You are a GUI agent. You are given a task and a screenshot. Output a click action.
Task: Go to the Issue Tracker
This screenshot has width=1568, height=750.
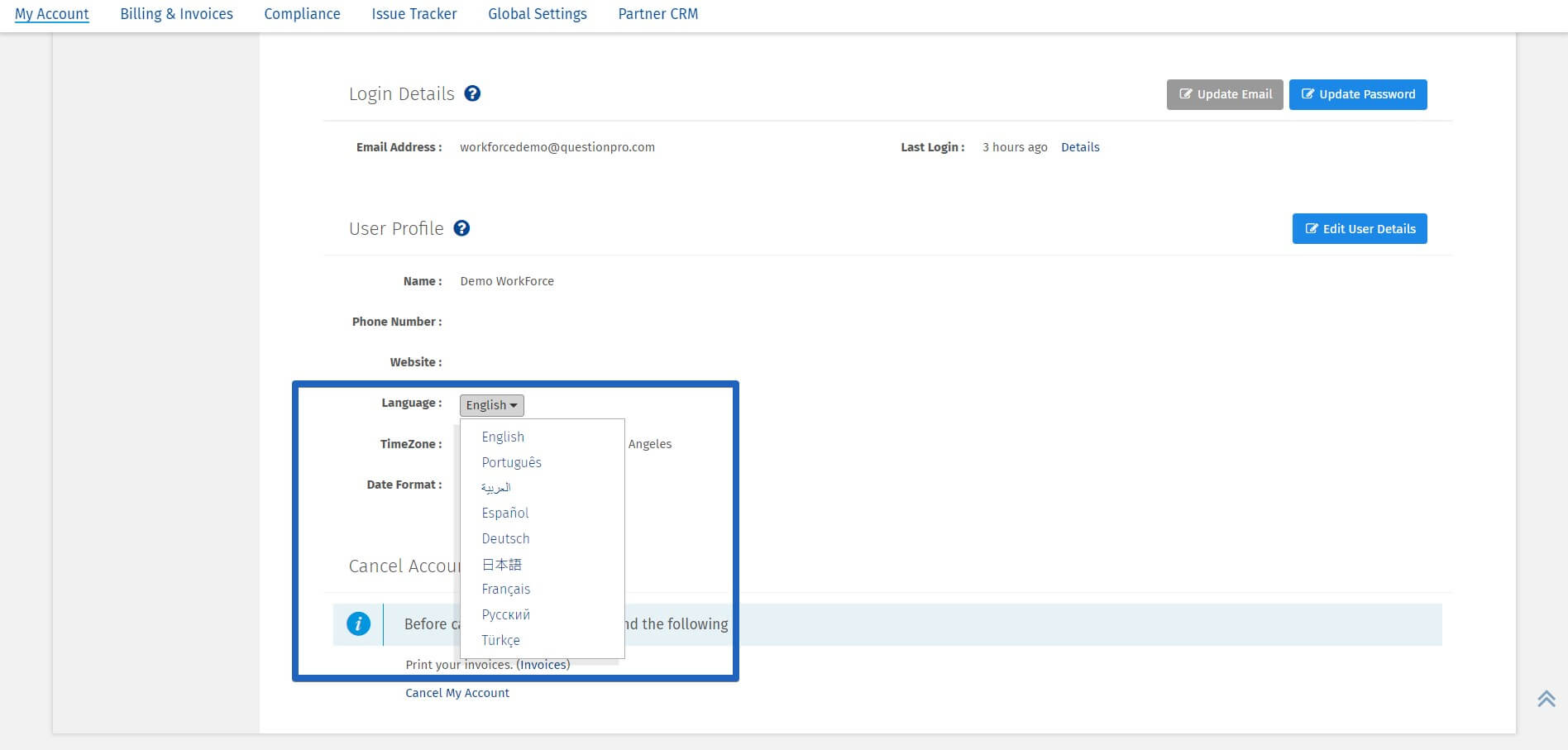point(414,13)
